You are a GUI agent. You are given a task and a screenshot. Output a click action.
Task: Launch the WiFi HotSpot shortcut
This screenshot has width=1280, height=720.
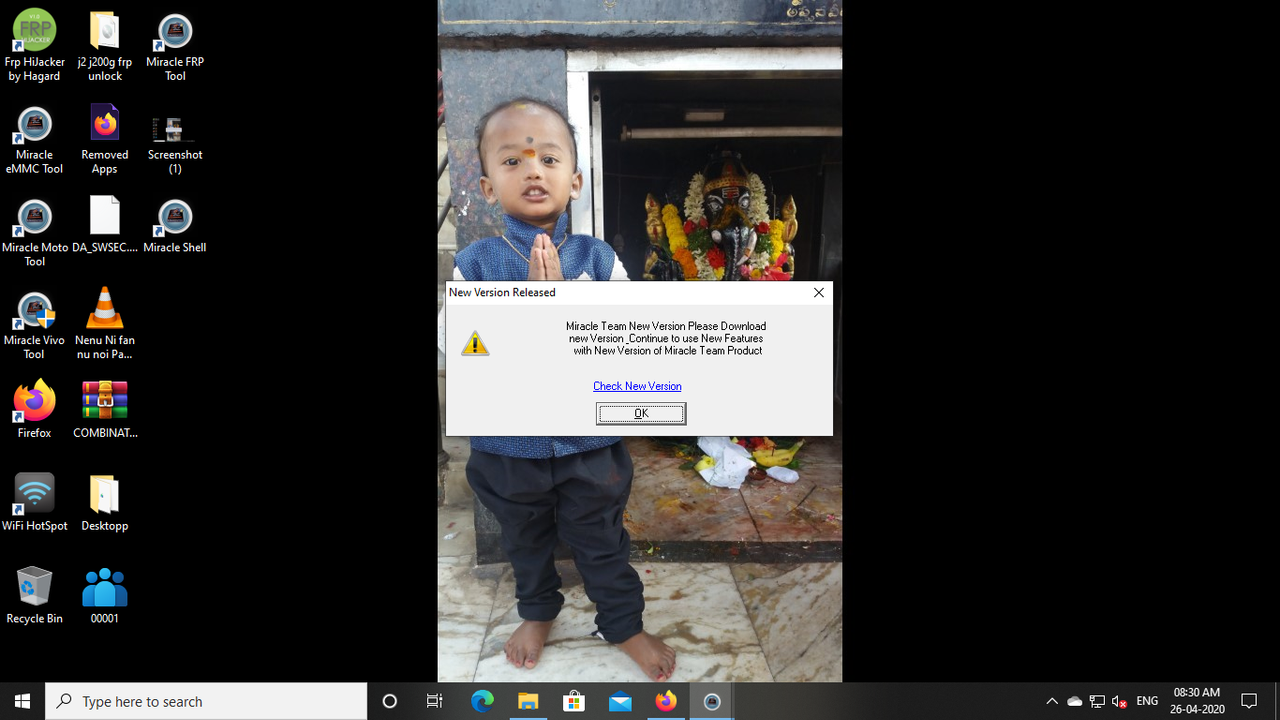tap(34, 503)
